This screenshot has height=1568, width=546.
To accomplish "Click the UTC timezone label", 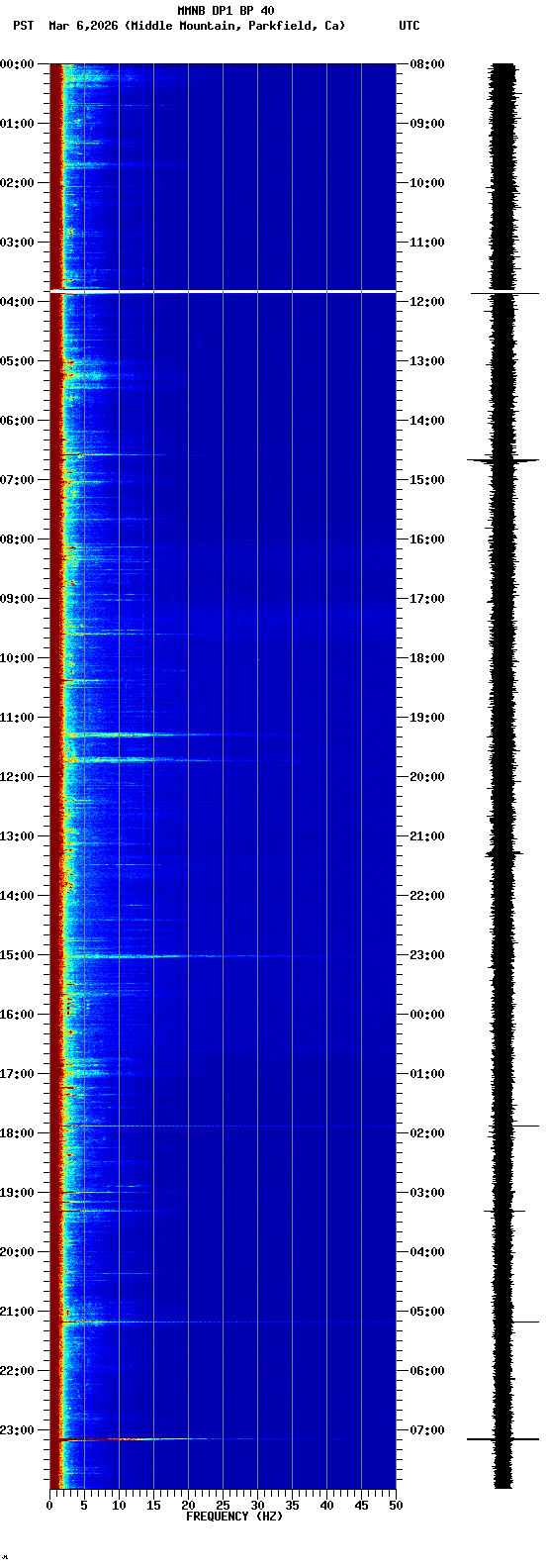I will [409, 26].
